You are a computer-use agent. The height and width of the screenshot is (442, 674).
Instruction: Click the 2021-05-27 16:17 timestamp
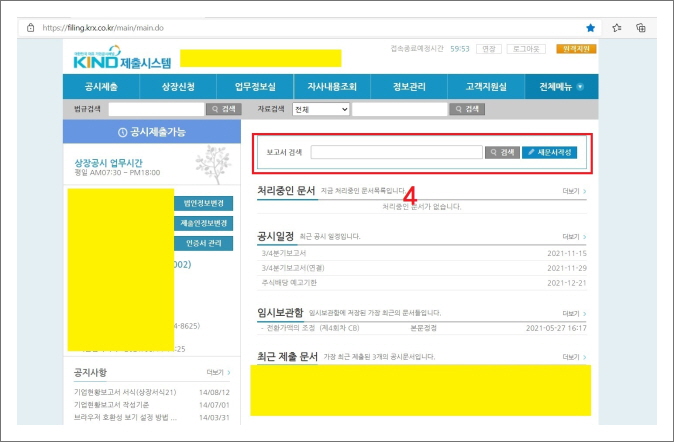(x=556, y=328)
